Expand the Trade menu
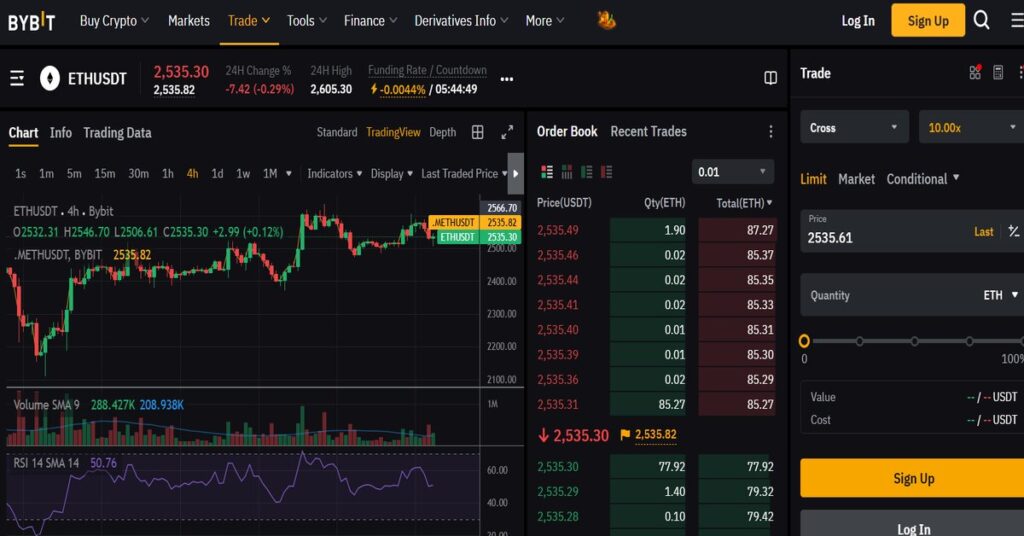The image size is (1024, 536). coord(249,21)
